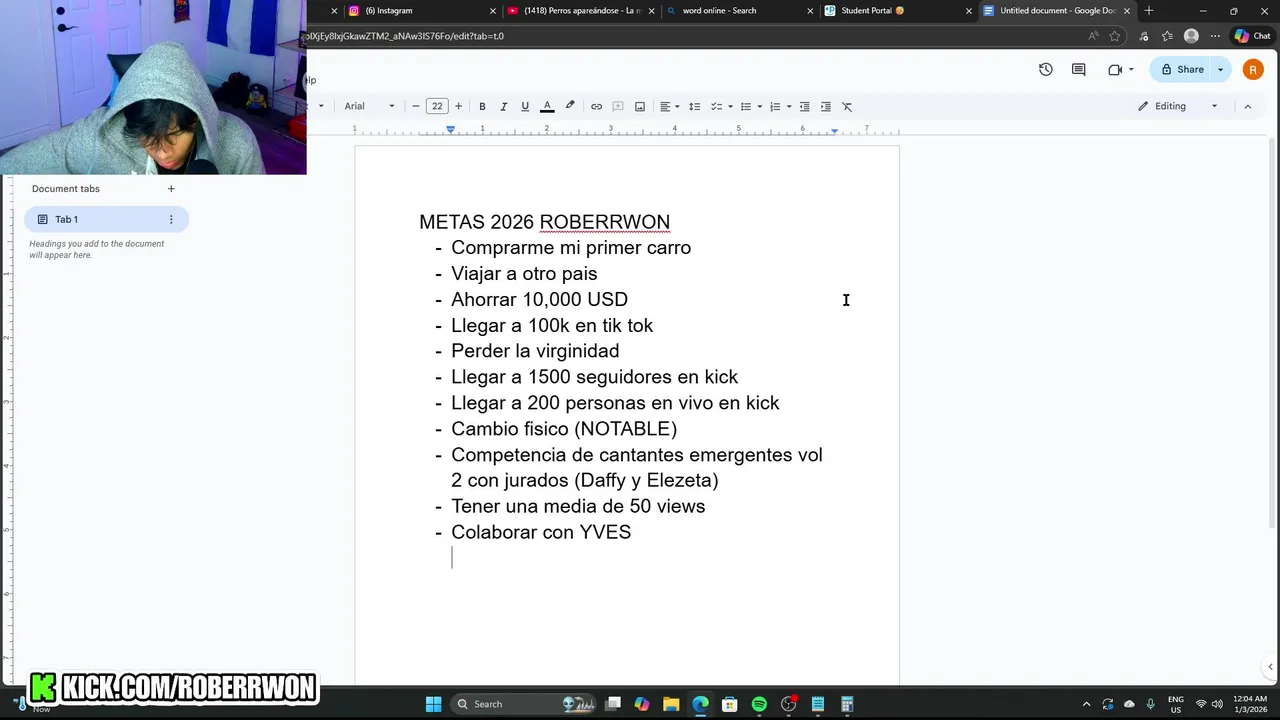Image resolution: width=1280 pixels, height=720 pixels.
Task: Click the increase indent icon
Action: [825, 106]
